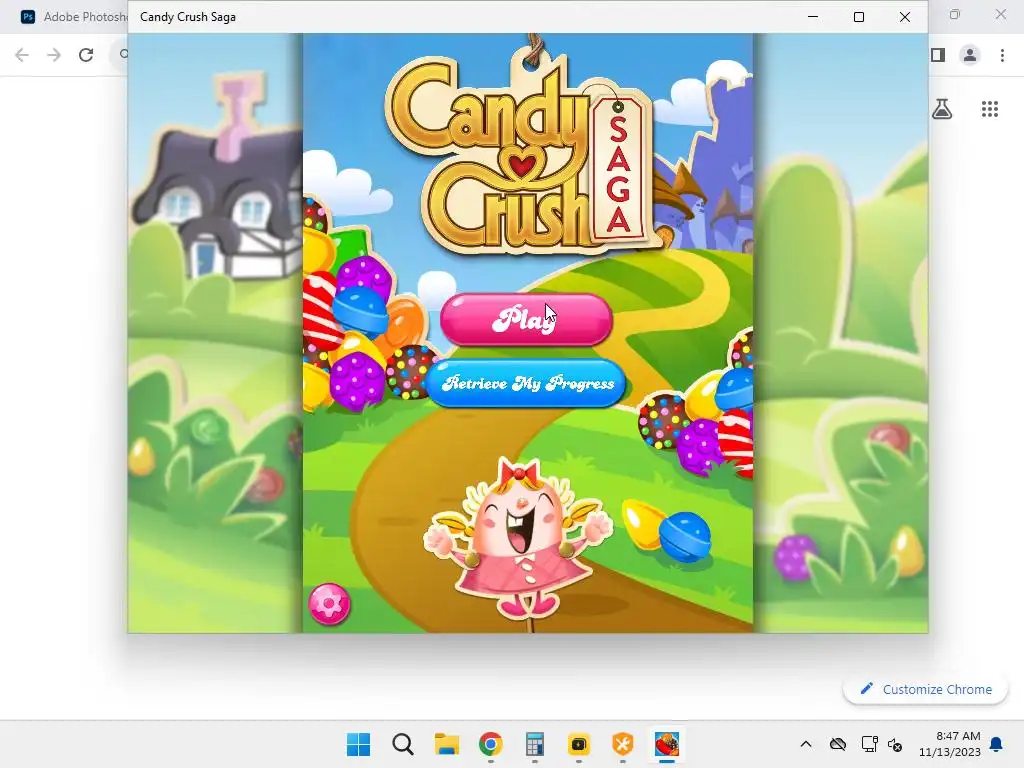Open taskbar Search icon

(403, 744)
